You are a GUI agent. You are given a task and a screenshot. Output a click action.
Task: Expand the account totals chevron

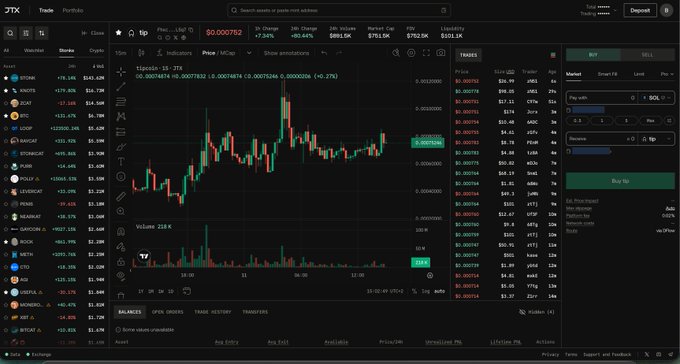pyautogui.click(x=615, y=10)
